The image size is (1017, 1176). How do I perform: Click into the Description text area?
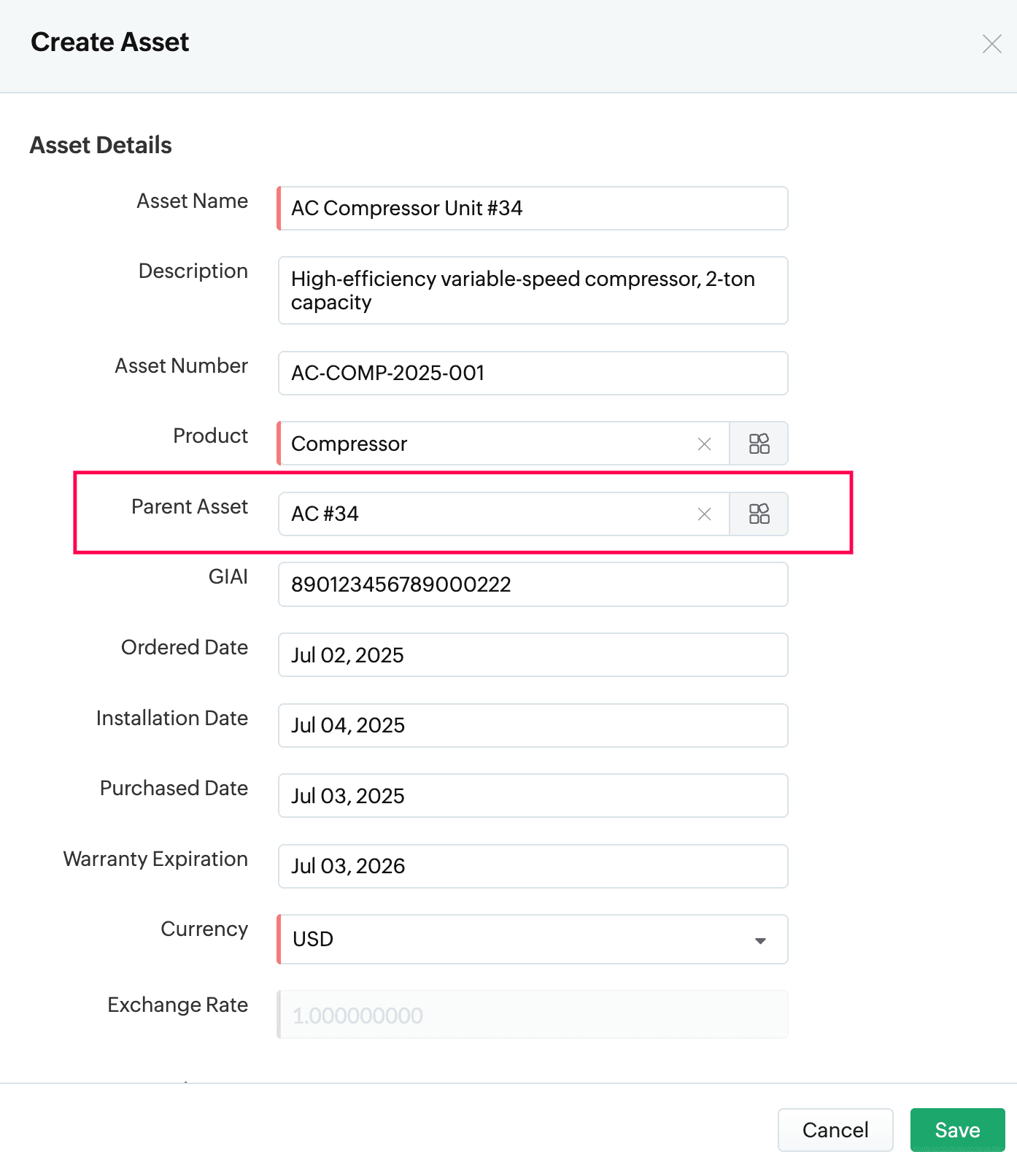point(533,290)
